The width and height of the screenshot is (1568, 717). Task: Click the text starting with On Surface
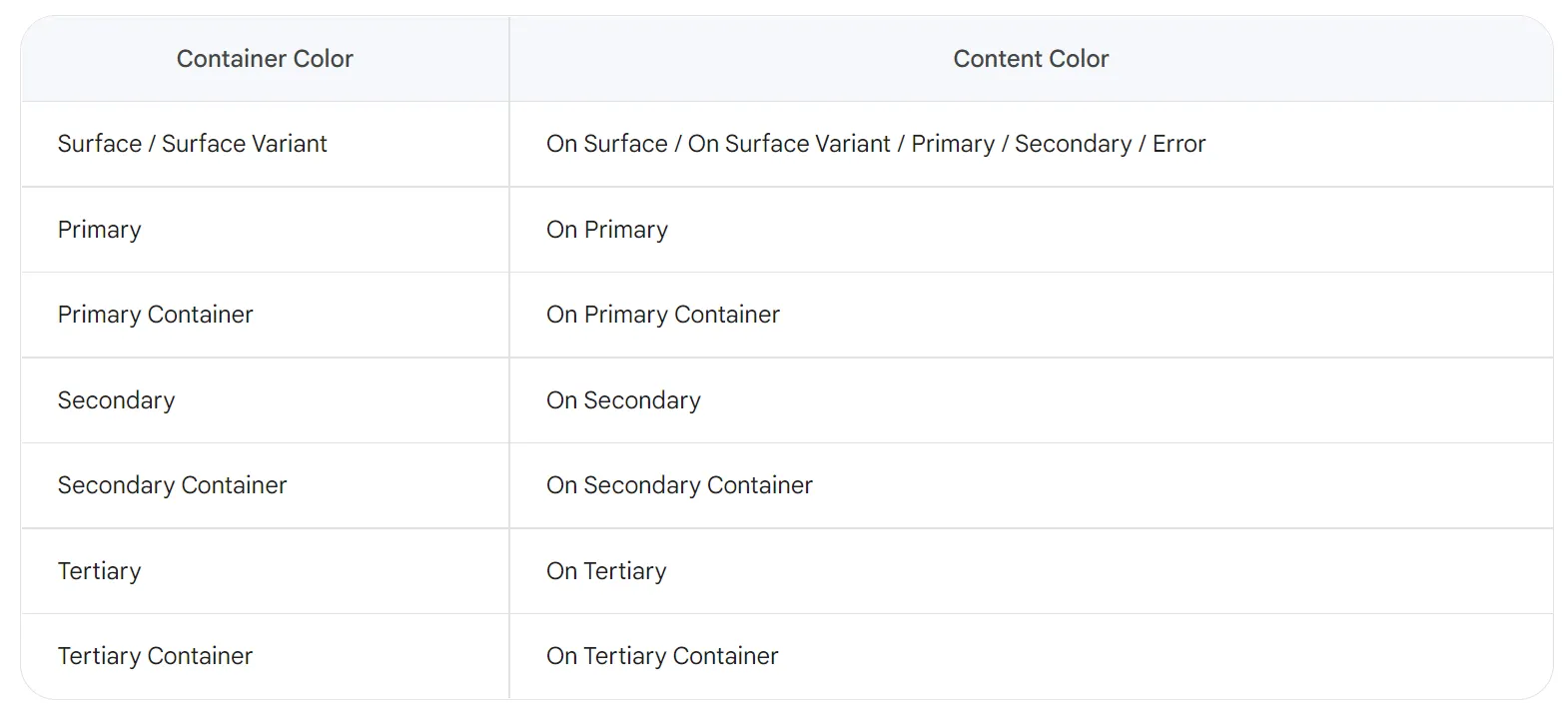(x=607, y=144)
